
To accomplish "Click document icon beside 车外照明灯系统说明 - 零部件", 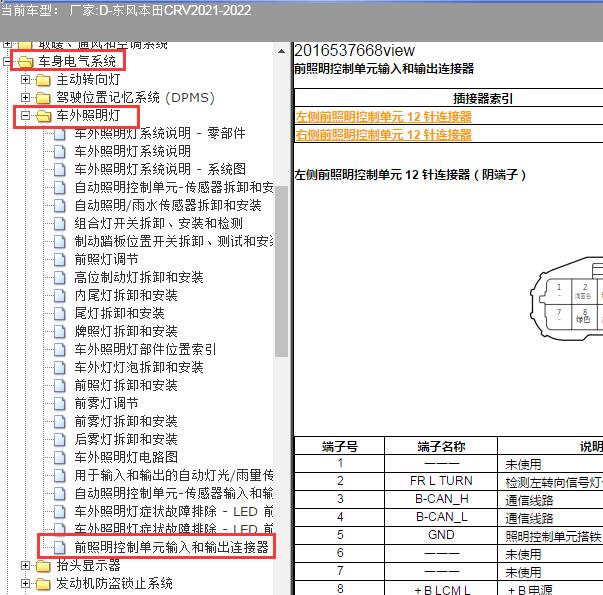I will [x=60, y=134].
